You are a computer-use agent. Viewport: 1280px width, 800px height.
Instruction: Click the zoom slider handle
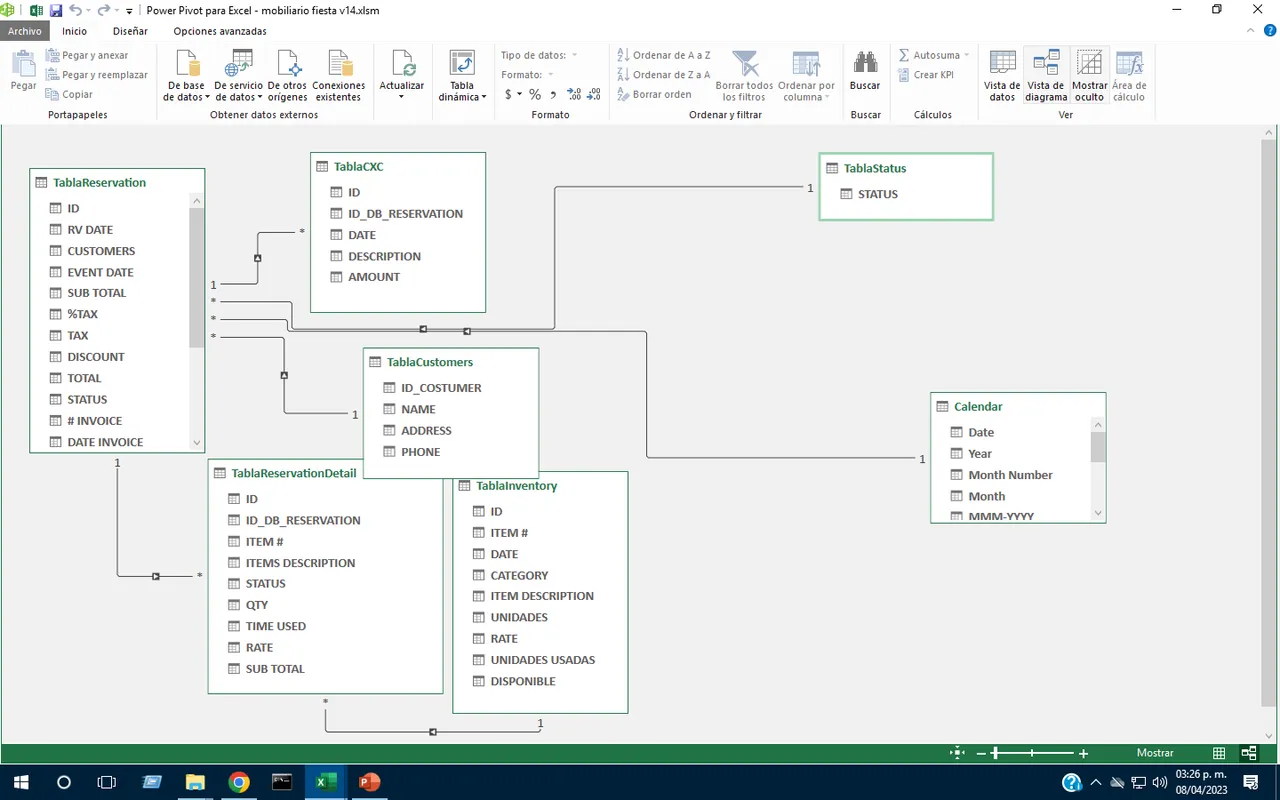tap(995, 753)
